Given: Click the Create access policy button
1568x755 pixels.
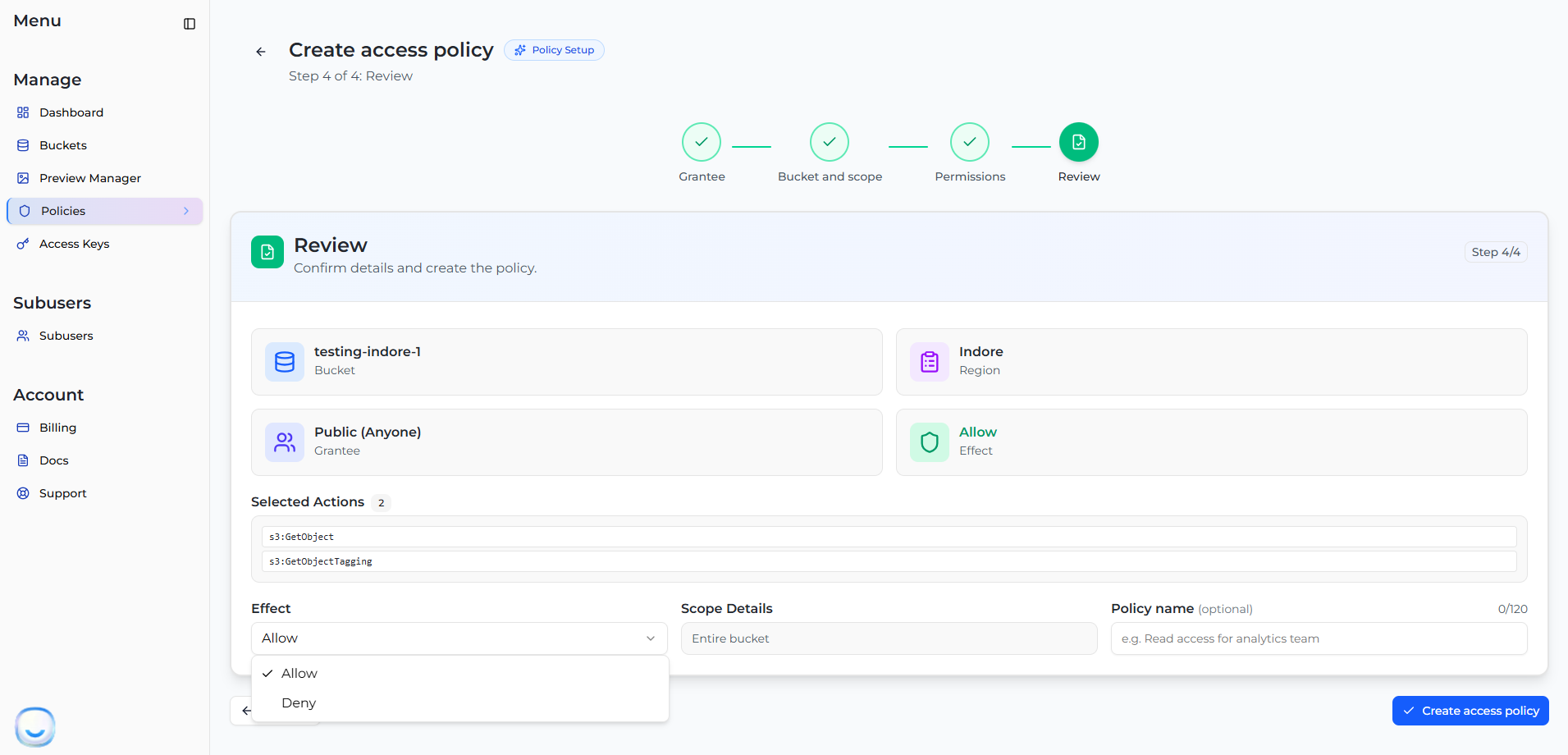Looking at the screenshot, I should pos(1470,711).
